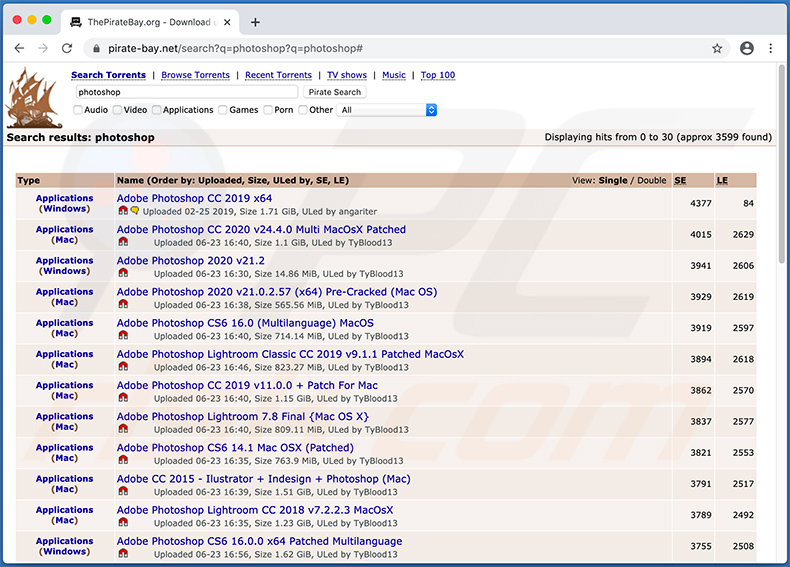
Task: Enable the Audio checkbox
Action: tap(78, 110)
